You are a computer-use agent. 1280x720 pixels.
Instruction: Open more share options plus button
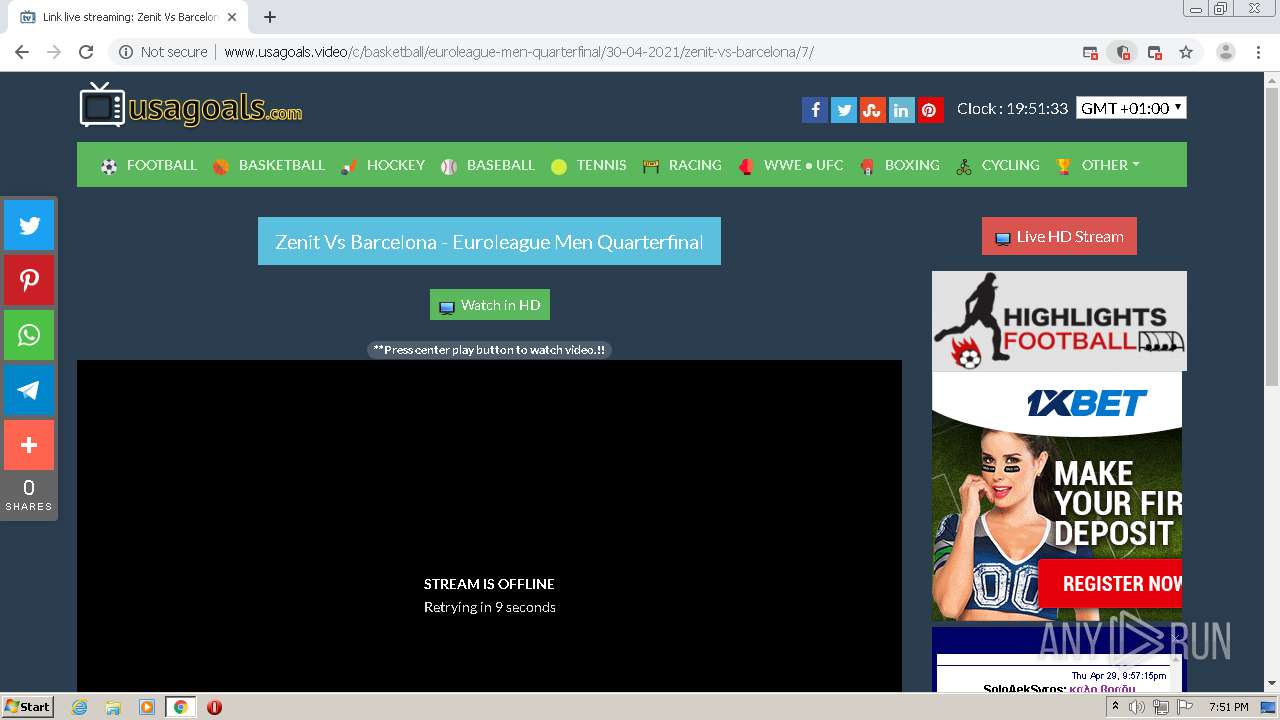pyautogui.click(x=29, y=445)
